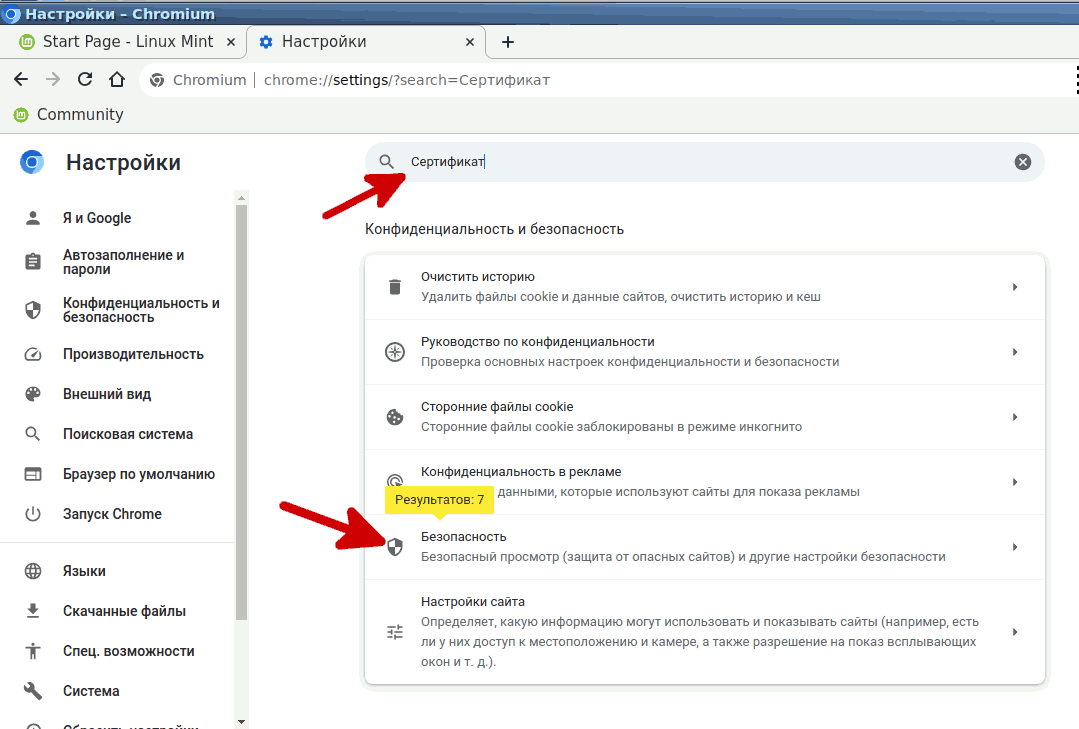Open Сторонние файлы cookie row

705,417
